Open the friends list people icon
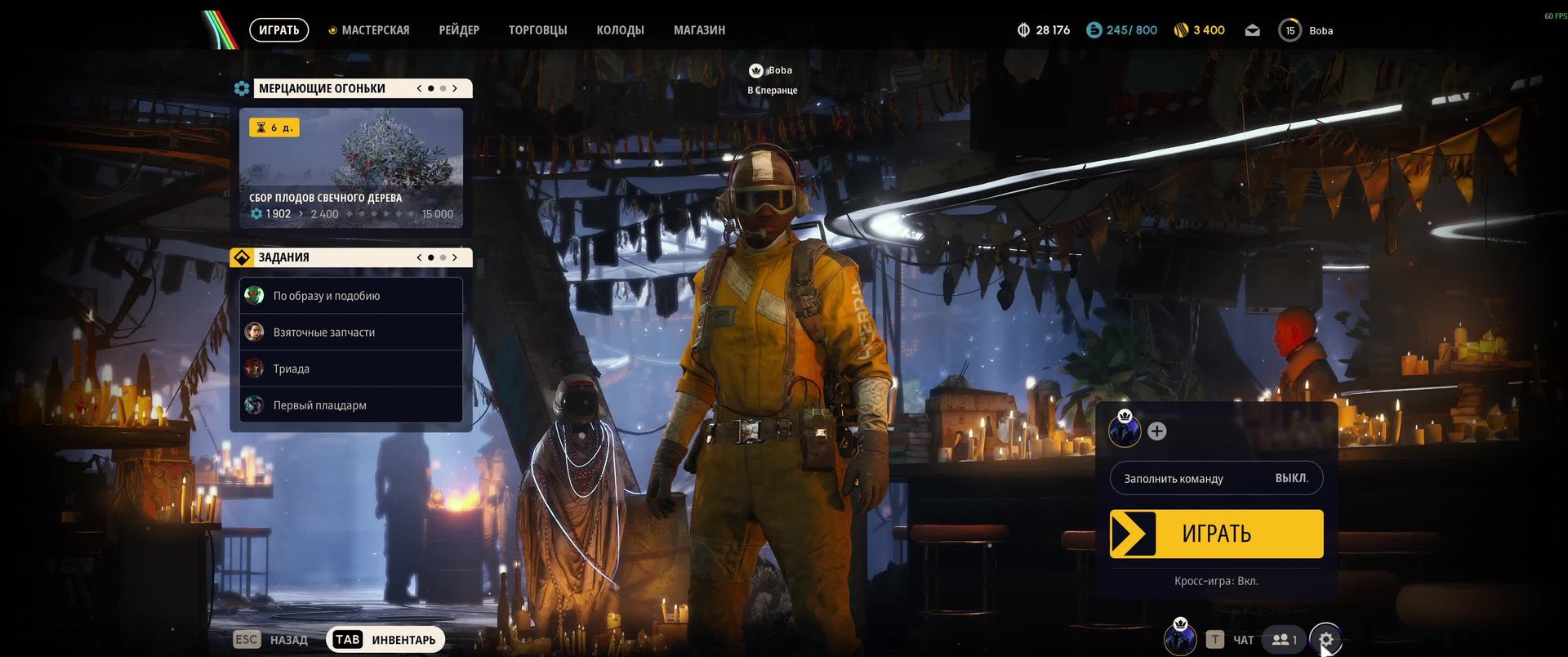This screenshot has width=1568, height=657. click(1284, 640)
